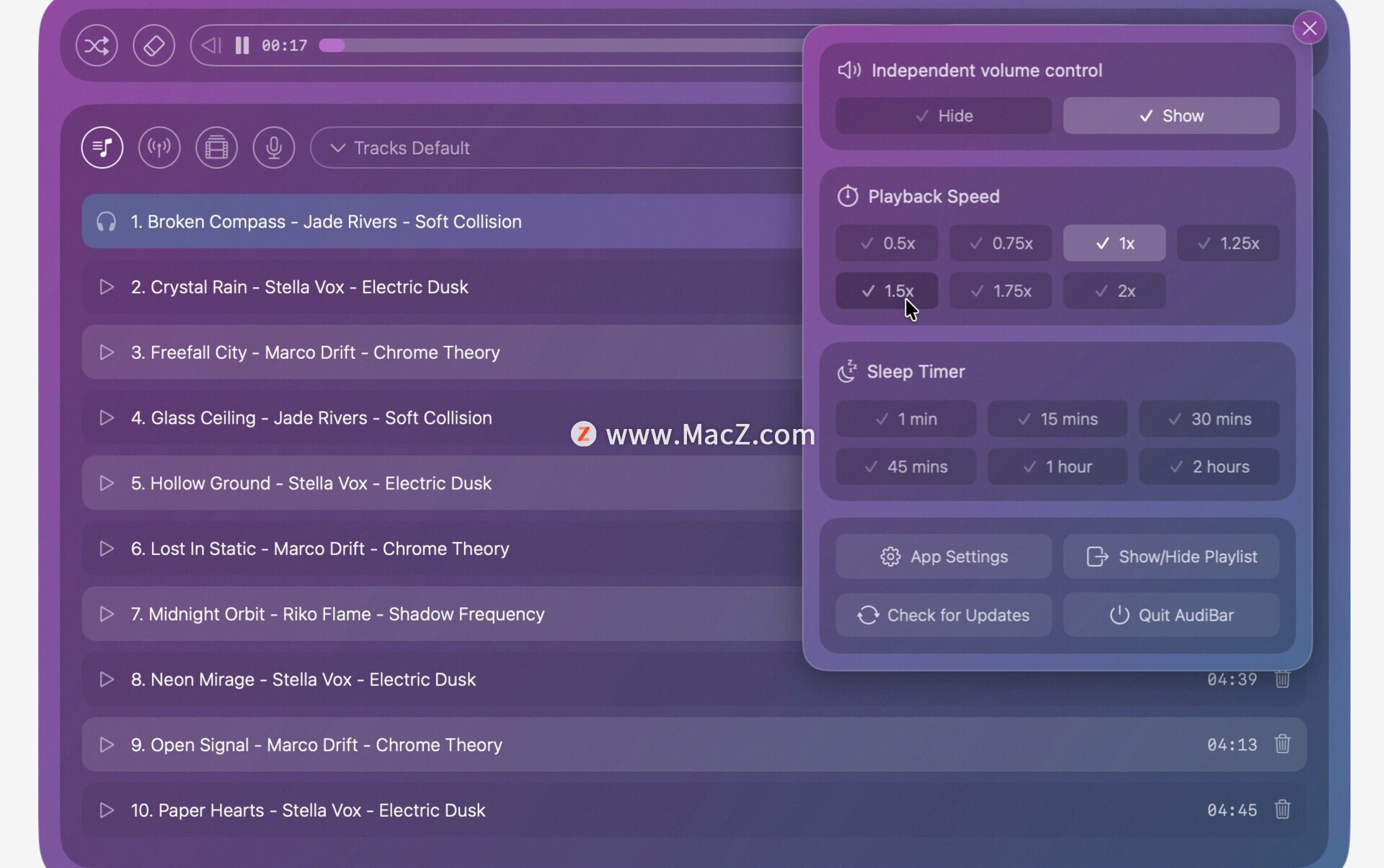Delete Open Signal track with trash icon
The image size is (1384, 868).
(1282, 744)
